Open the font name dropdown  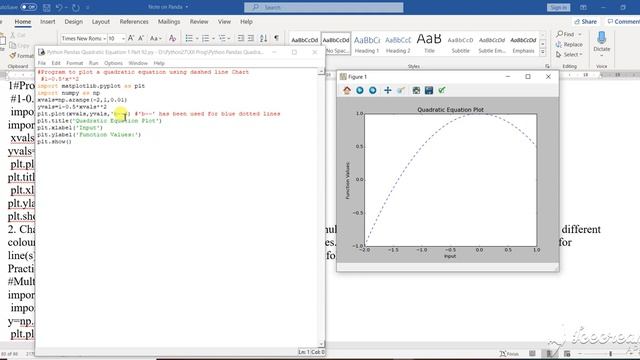pyautogui.click(x=104, y=38)
